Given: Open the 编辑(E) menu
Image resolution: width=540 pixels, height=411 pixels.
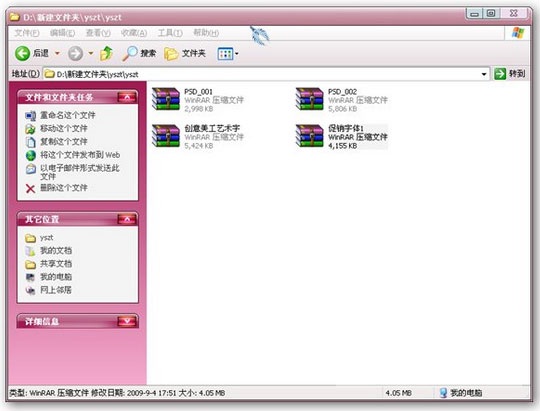Looking at the screenshot, I should tap(62, 33).
